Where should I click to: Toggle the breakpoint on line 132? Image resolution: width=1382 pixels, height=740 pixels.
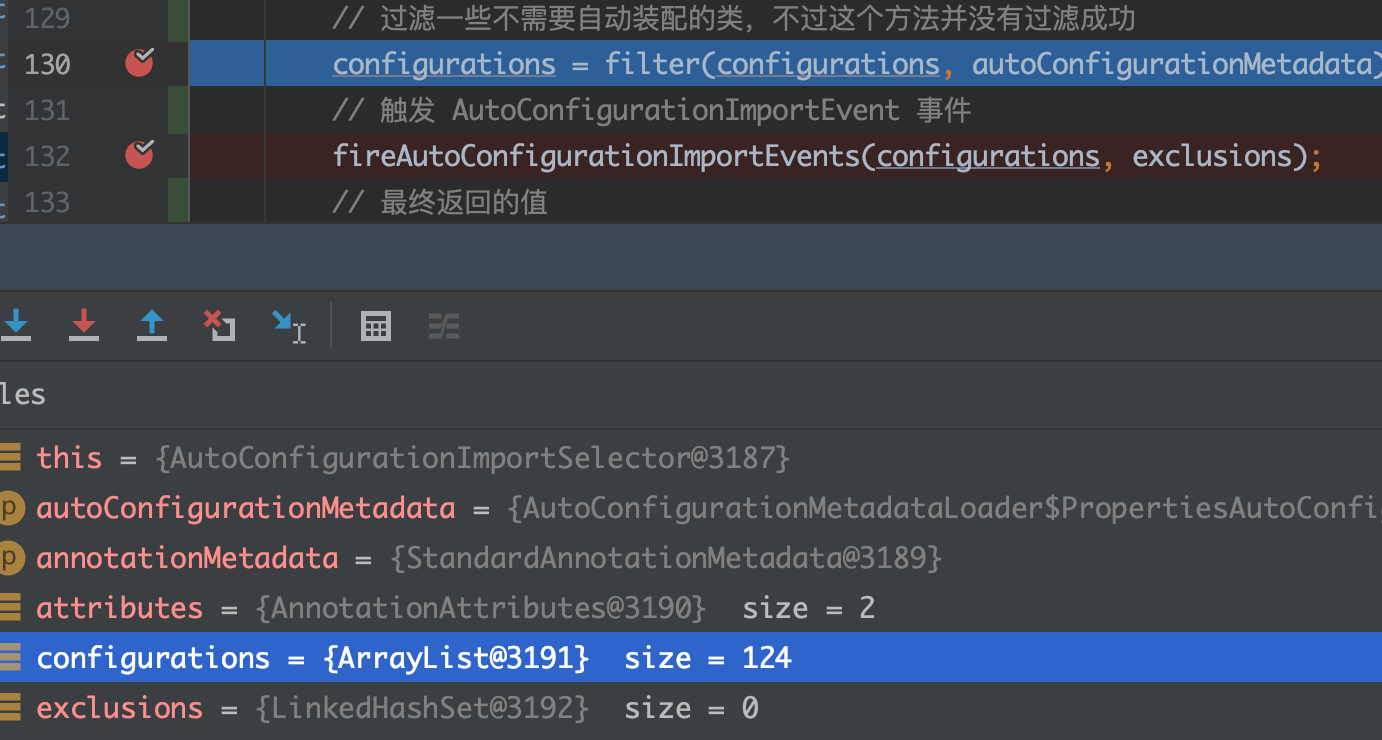coord(139,155)
